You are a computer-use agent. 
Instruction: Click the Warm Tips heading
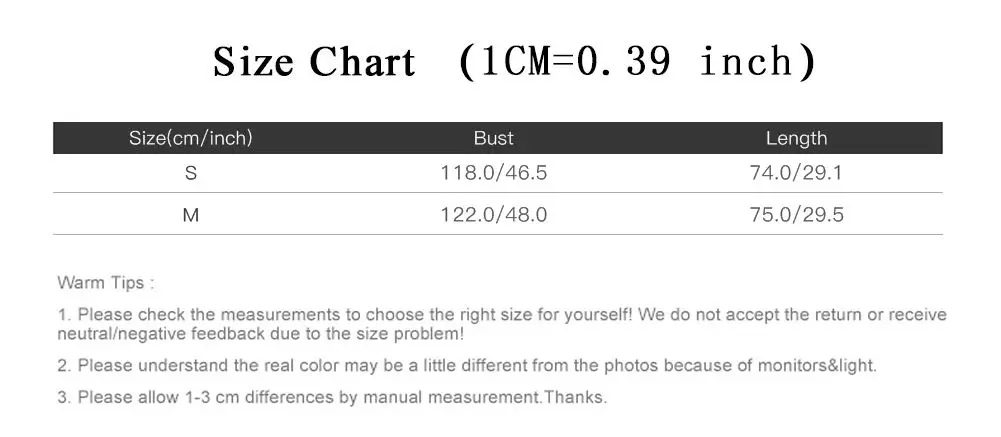point(105,283)
